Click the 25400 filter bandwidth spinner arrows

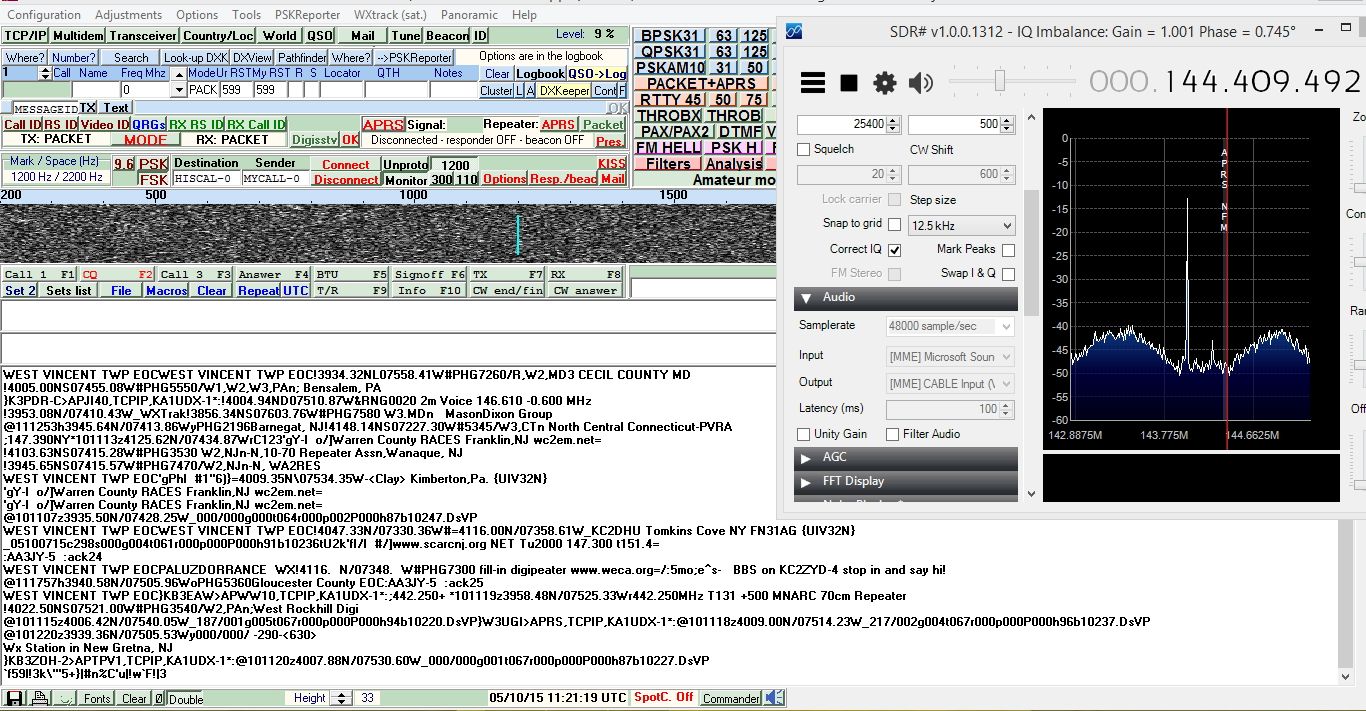pyautogui.click(x=895, y=124)
